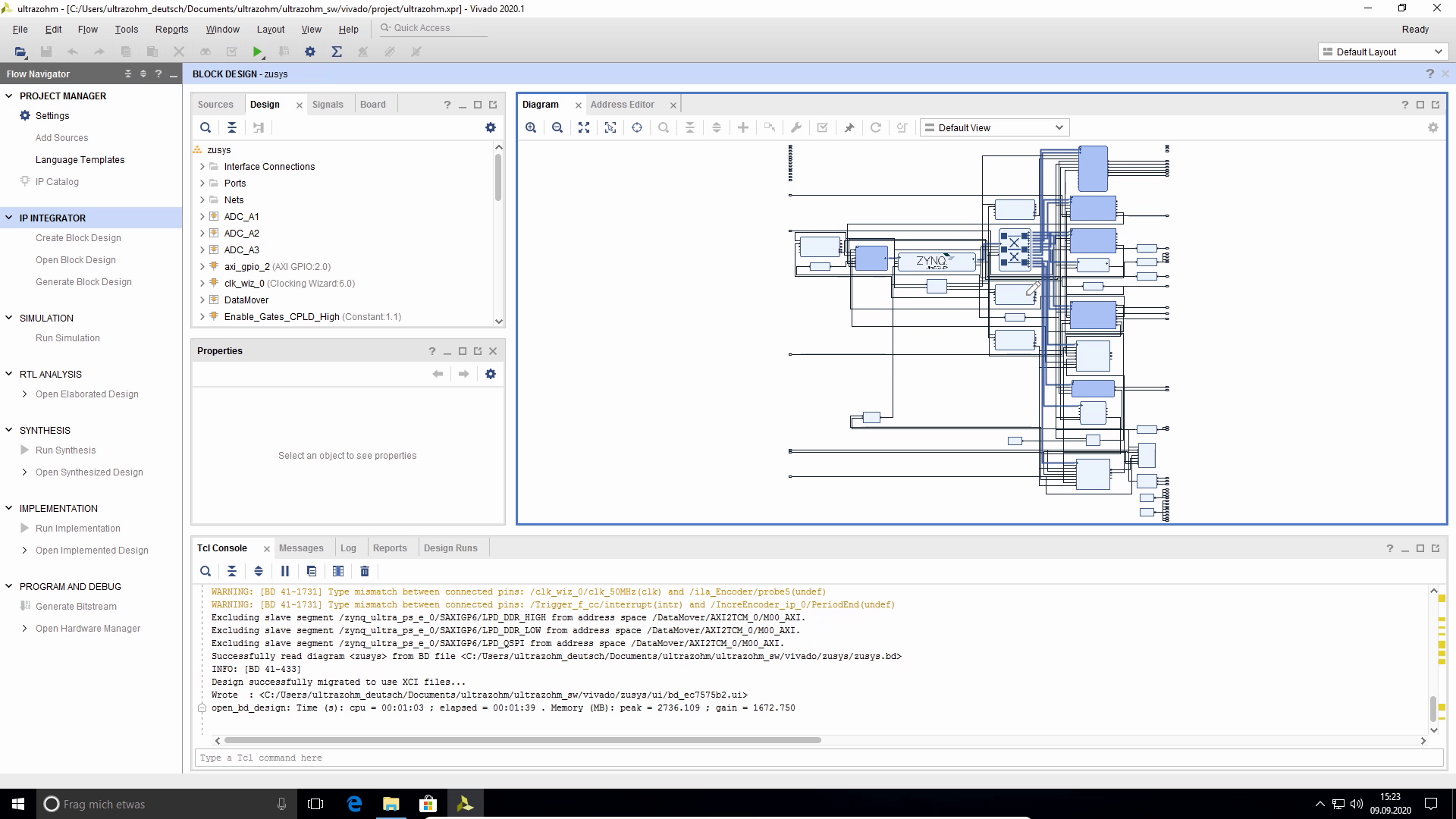Viewport: 1456px width, 819px height.
Task: Click Generate Block Design link
Action: pyautogui.click(x=83, y=281)
